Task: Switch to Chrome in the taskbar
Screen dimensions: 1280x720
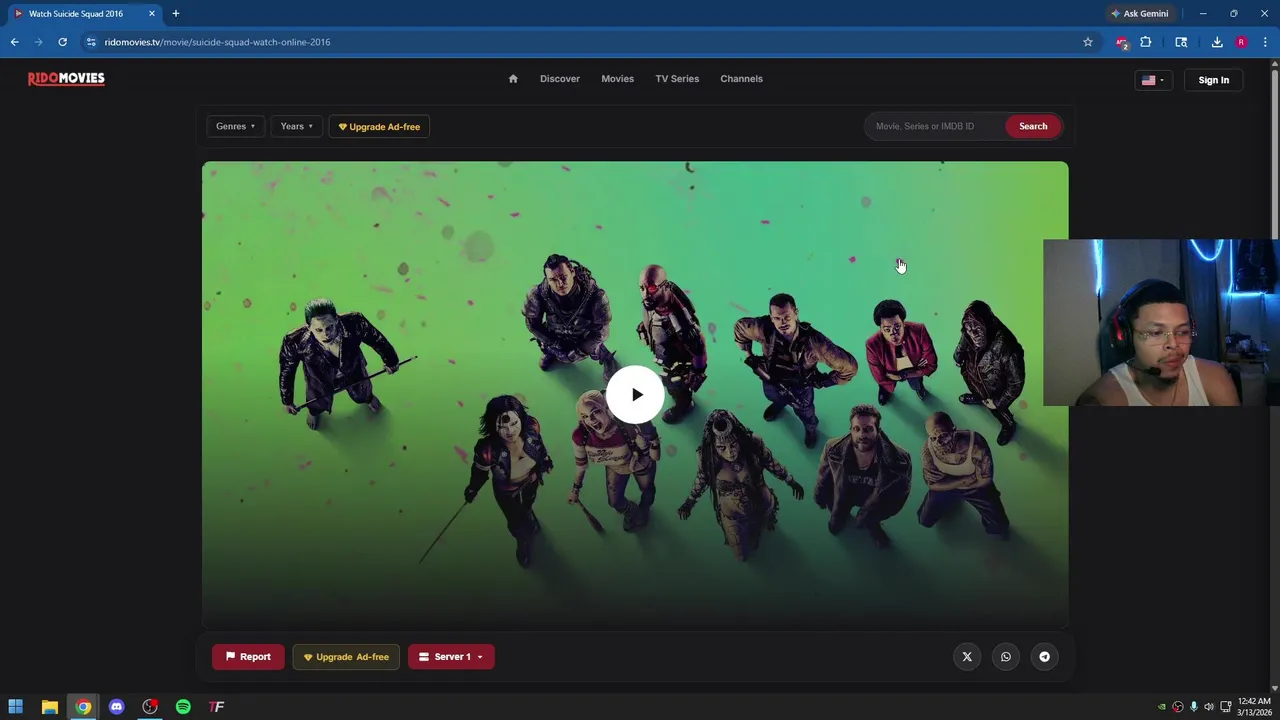Action: point(83,707)
